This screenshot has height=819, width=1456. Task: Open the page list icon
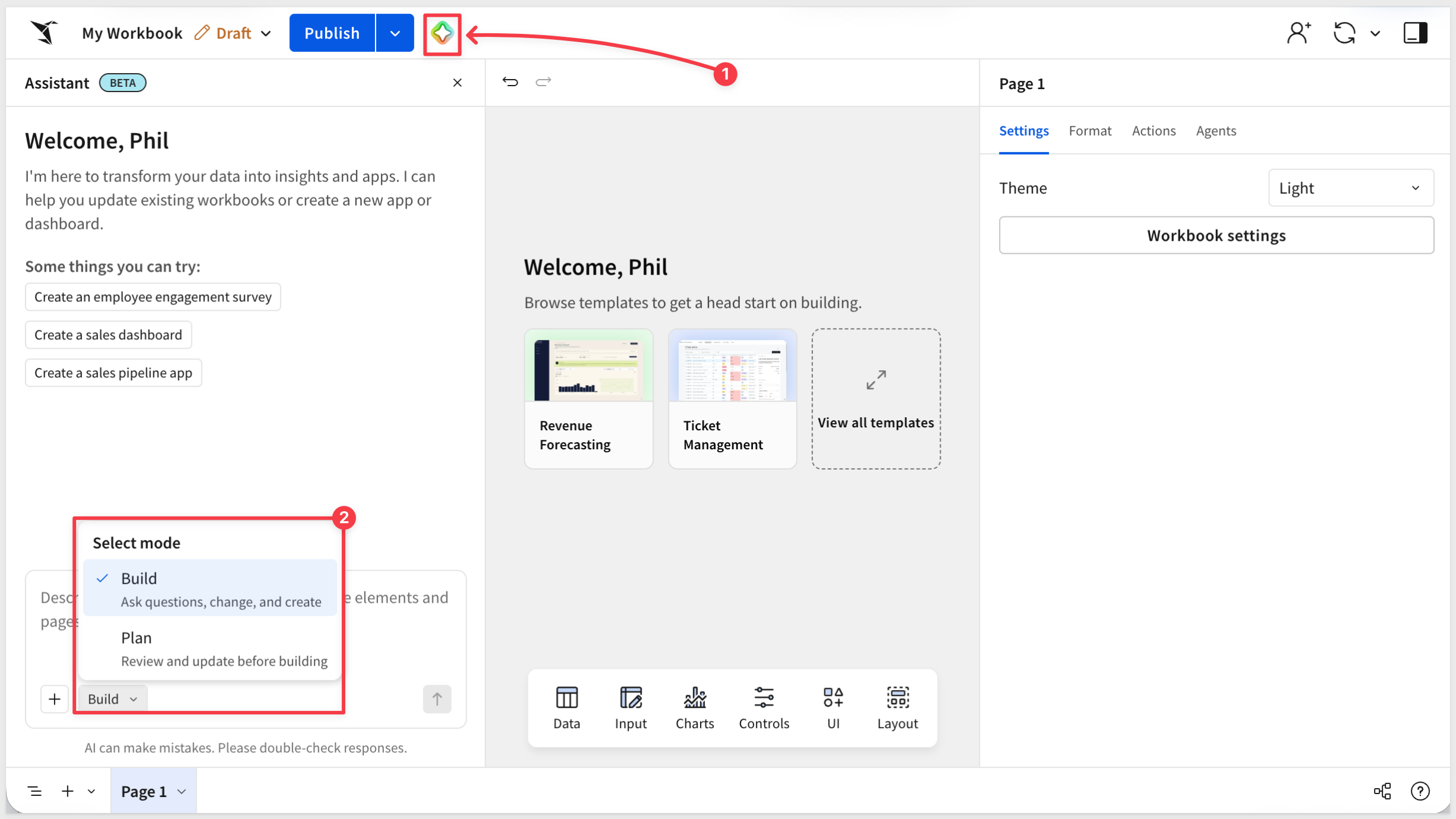(35, 791)
